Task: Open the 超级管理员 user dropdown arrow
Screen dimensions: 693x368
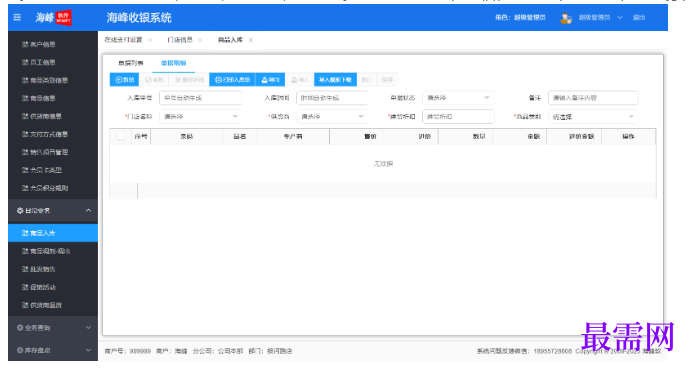Action: point(620,18)
